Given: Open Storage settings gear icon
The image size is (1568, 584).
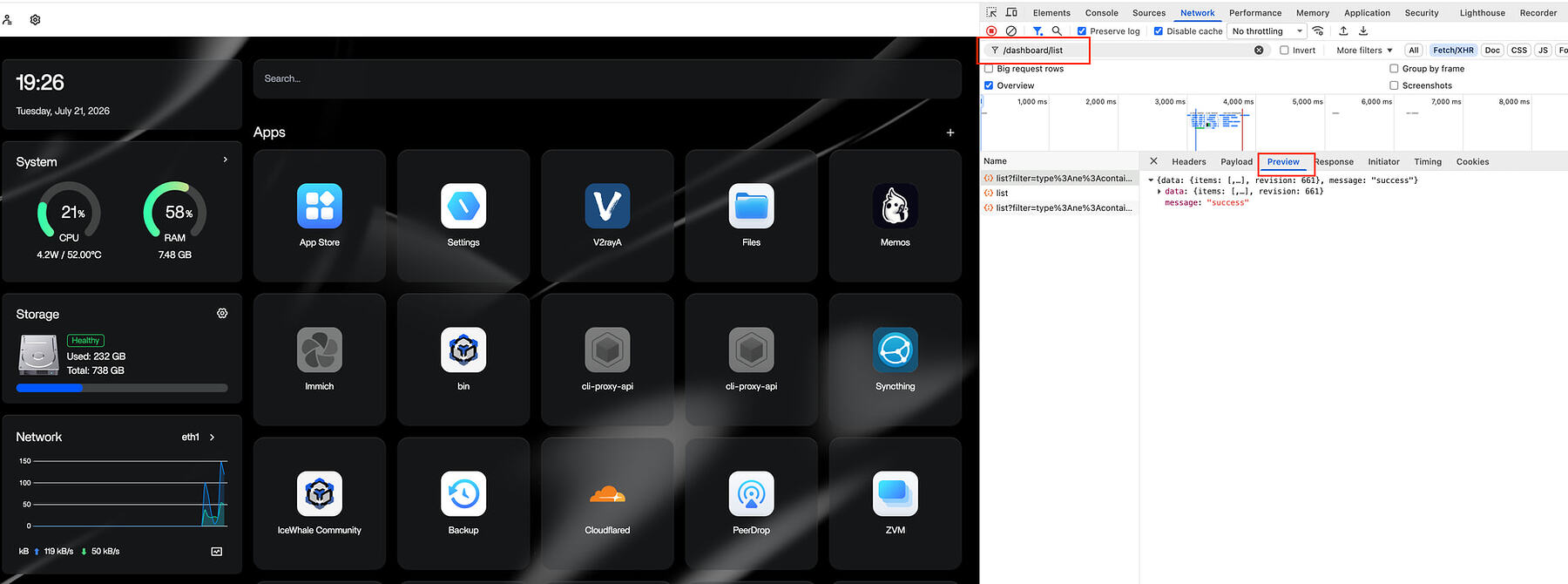Looking at the screenshot, I should (x=222, y=313).
